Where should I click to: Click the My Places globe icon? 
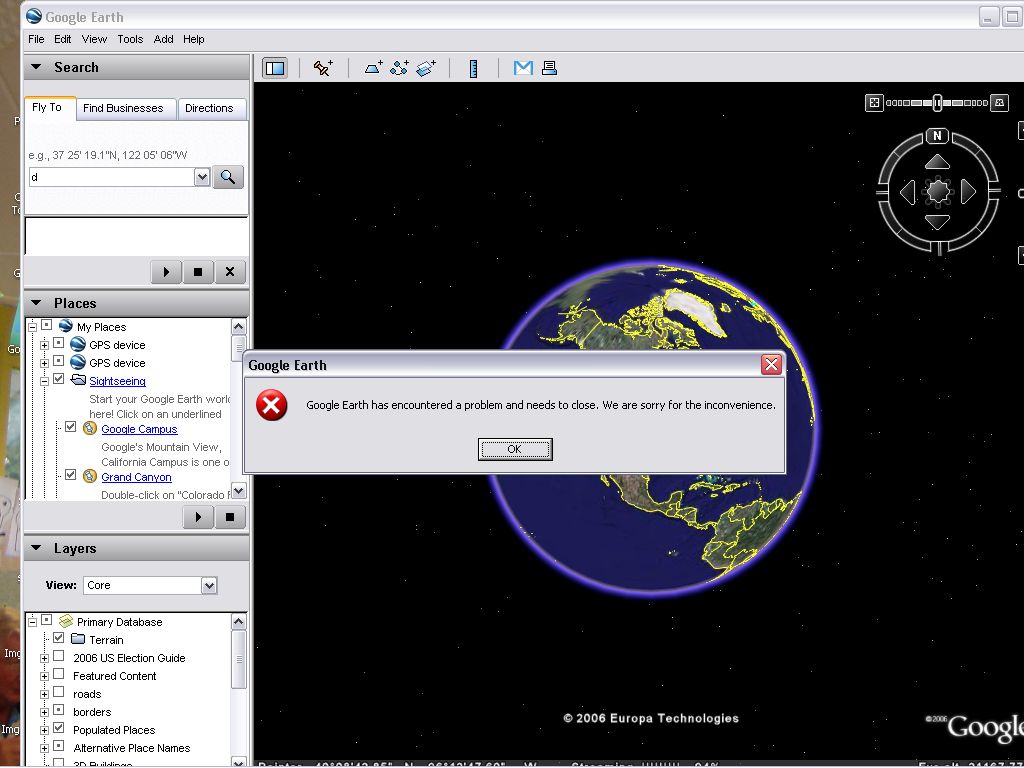pos(65,326)
